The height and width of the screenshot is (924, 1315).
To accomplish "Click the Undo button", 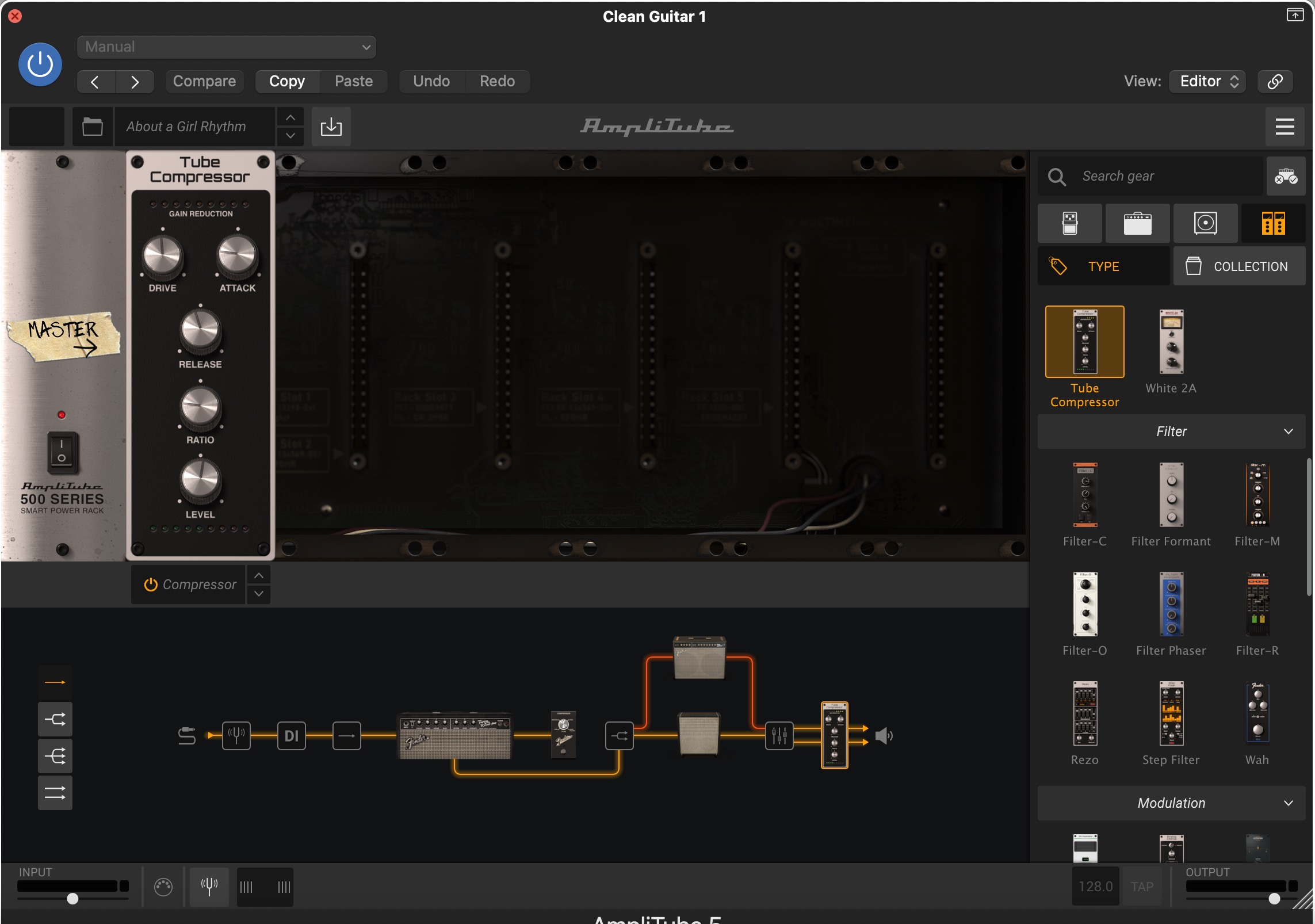I will tap(431, 81).
